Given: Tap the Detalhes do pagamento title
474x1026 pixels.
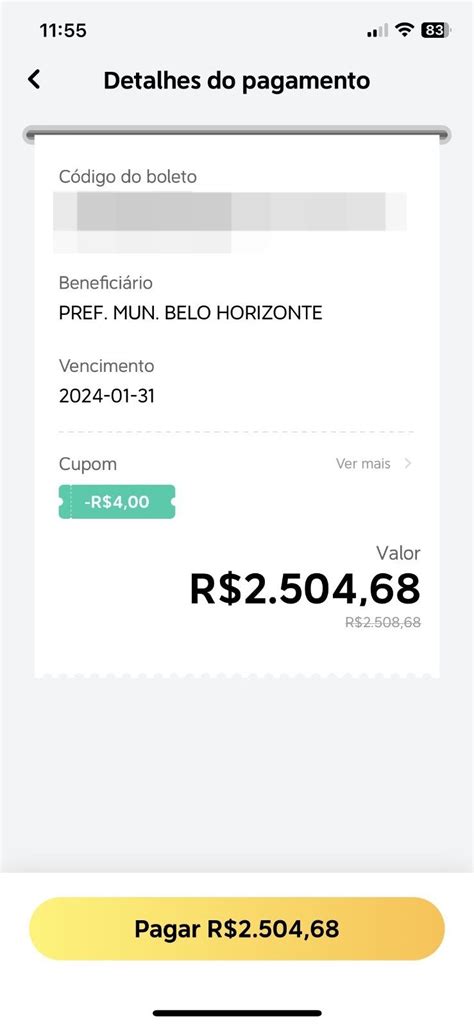Looking at the screenshot, I should (237, 81).
